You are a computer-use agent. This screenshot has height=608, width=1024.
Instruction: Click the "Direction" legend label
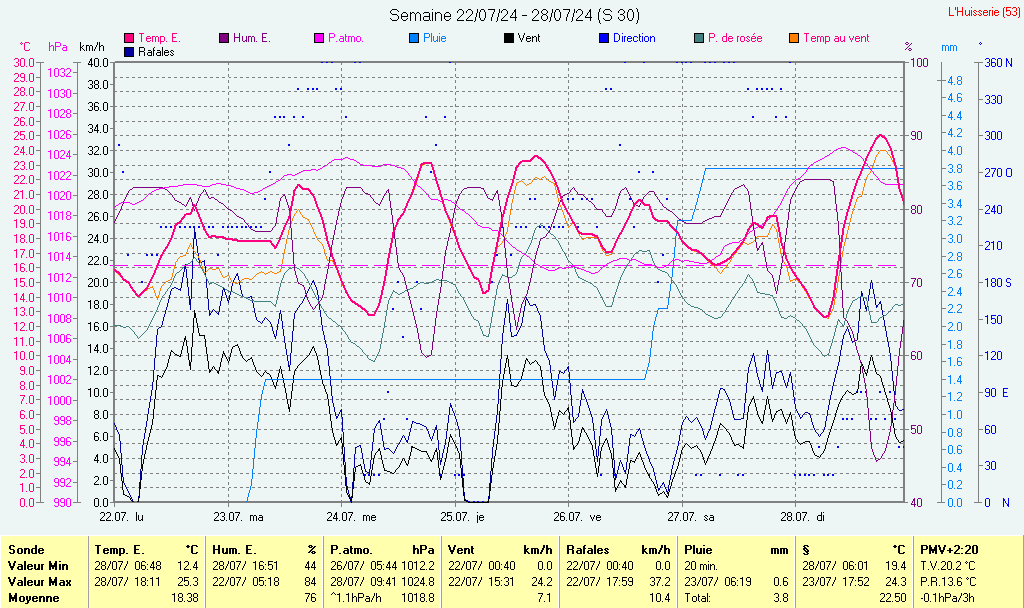click(x=634, y=39)
